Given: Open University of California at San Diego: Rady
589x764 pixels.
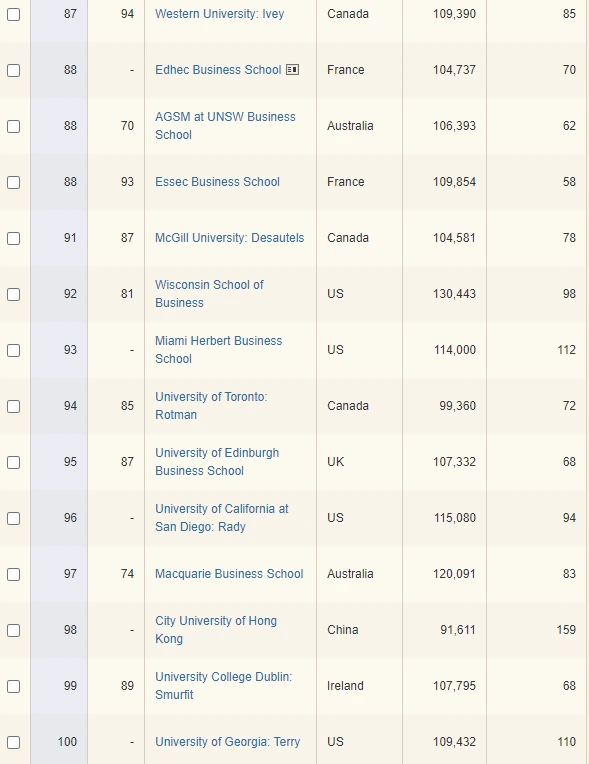Looking at the screenshot, I should click(222, 517).
